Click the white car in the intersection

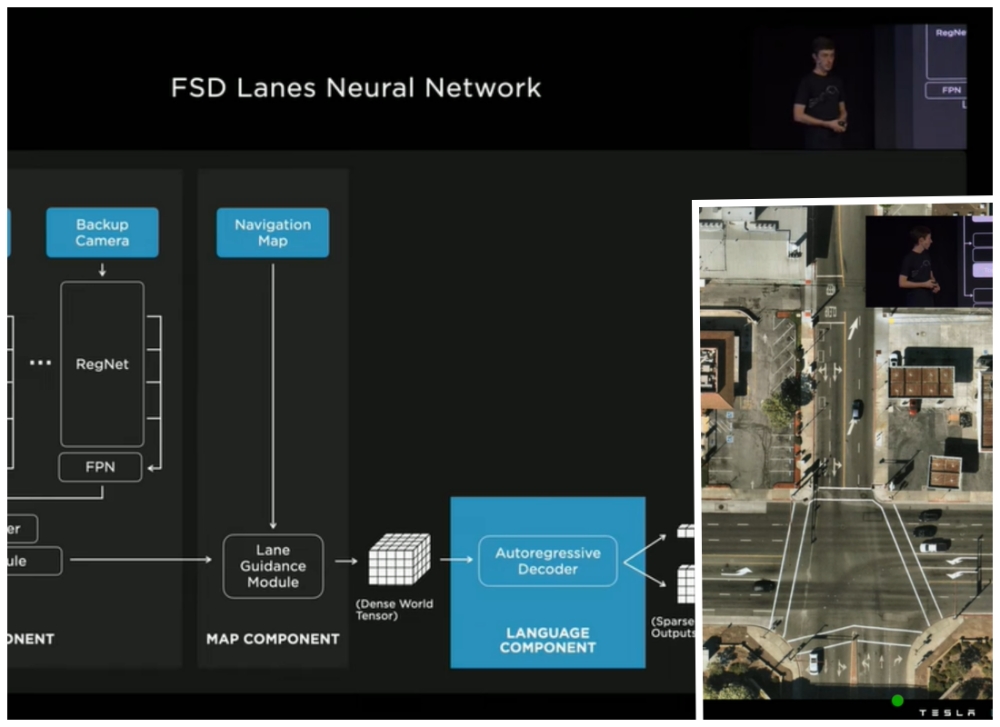[x=935, y=545]
